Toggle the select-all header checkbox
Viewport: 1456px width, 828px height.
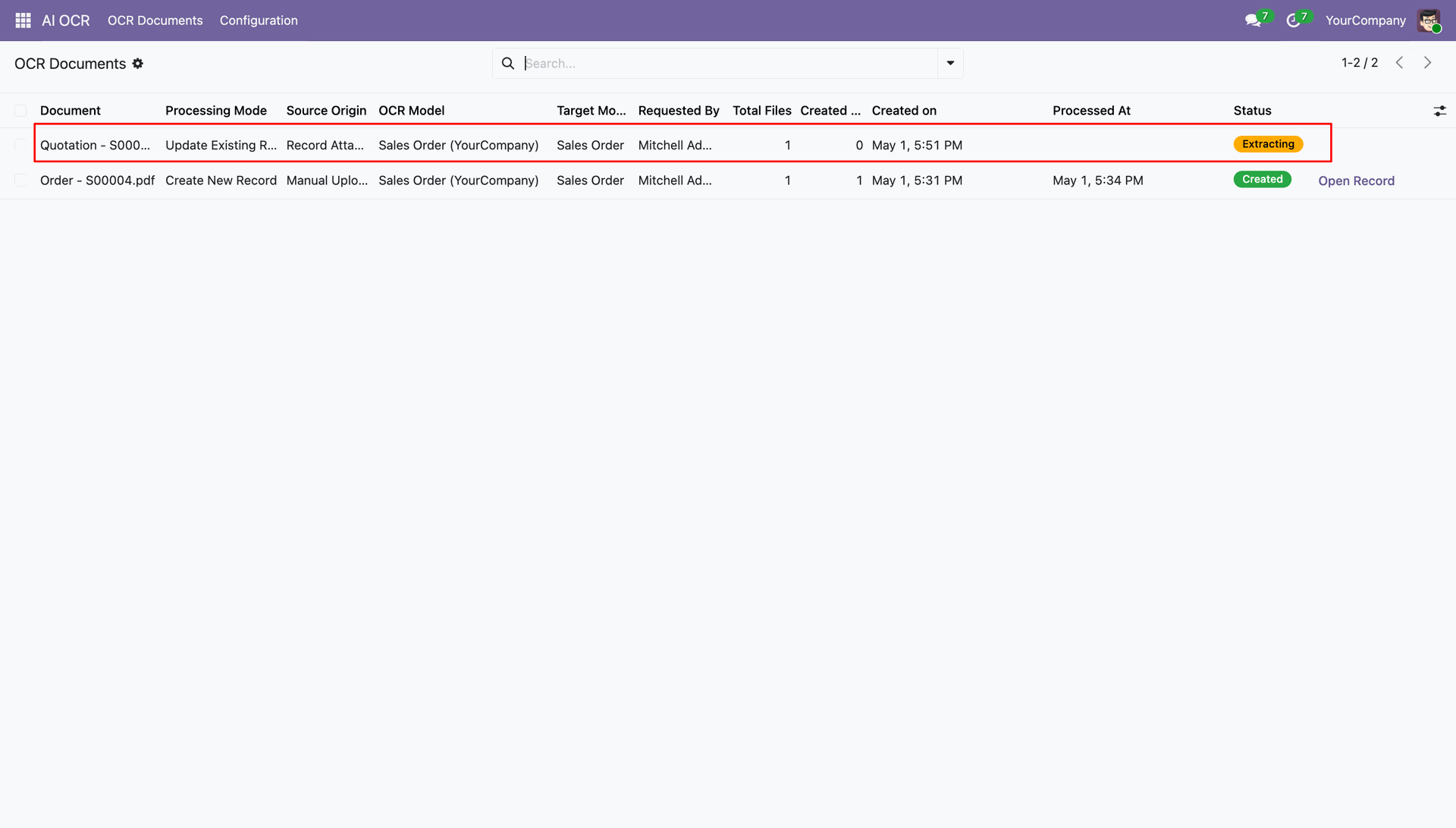click(x=20, y=111)
